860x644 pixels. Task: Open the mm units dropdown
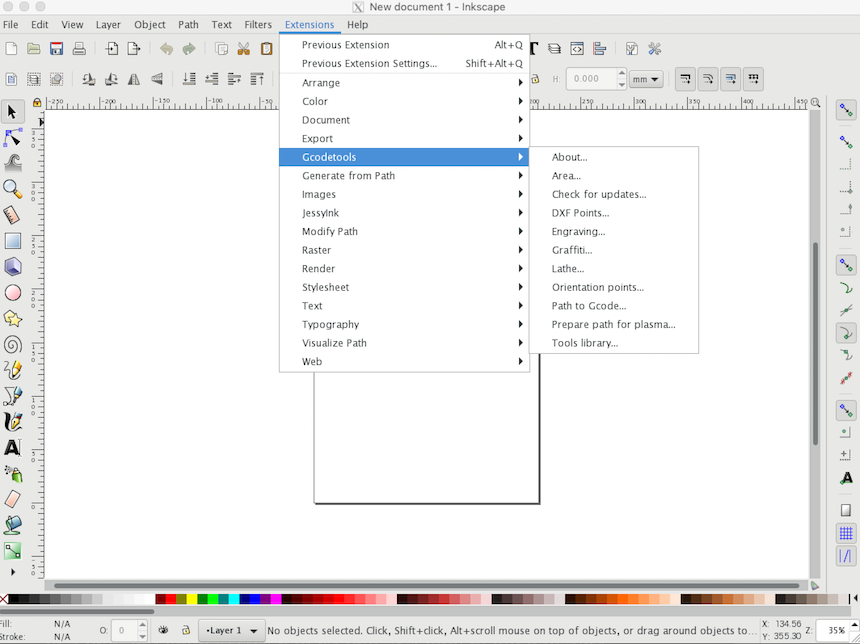(x=646, y=79)
